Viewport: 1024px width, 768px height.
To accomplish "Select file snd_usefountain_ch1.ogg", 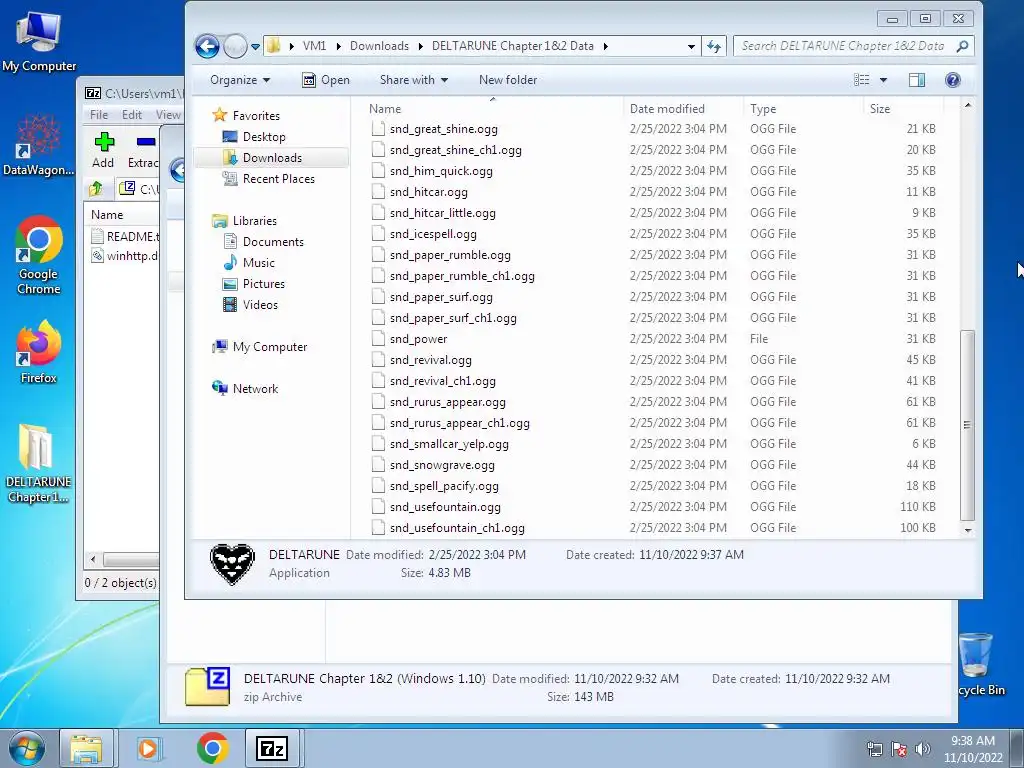I will tap(457, 528).
